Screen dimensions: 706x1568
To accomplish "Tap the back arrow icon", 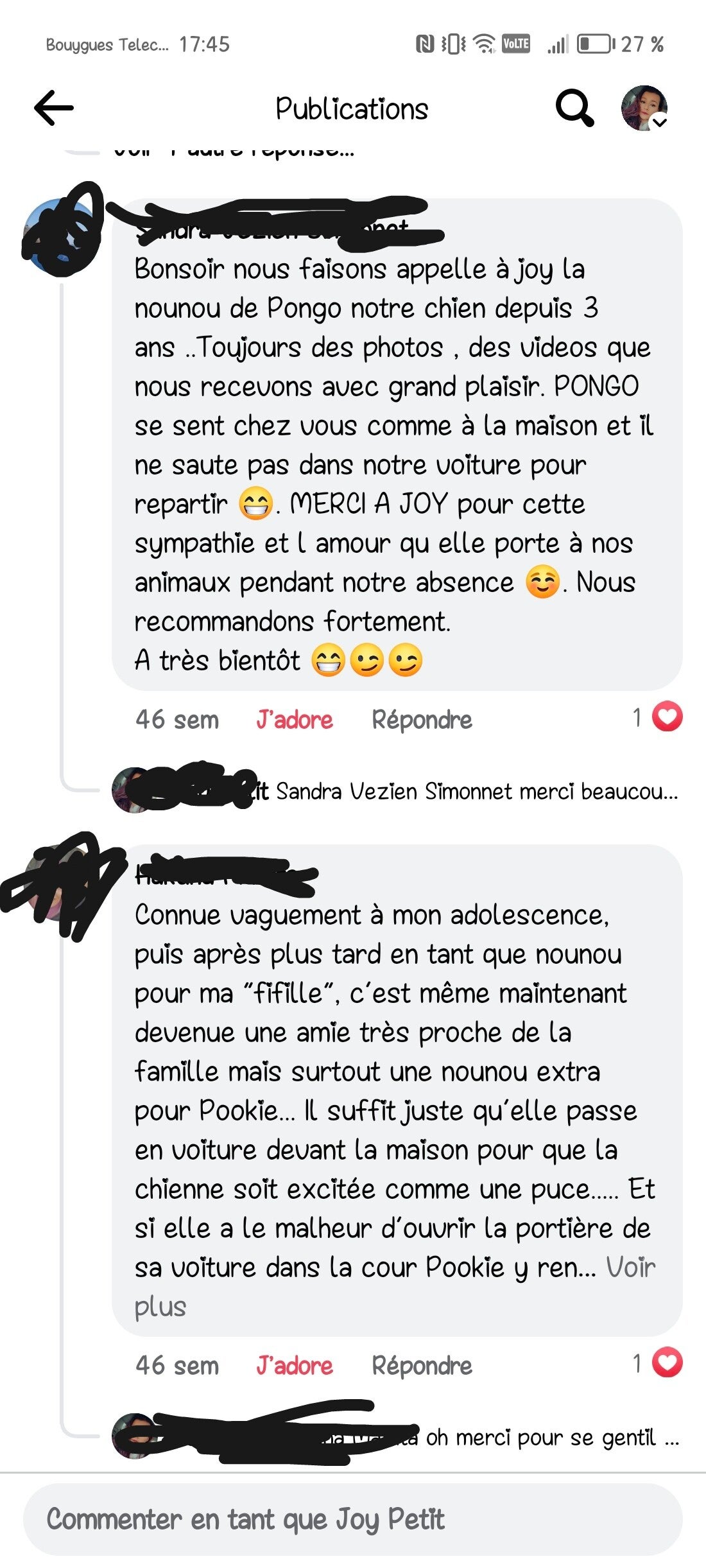I will tap(54, 107).
